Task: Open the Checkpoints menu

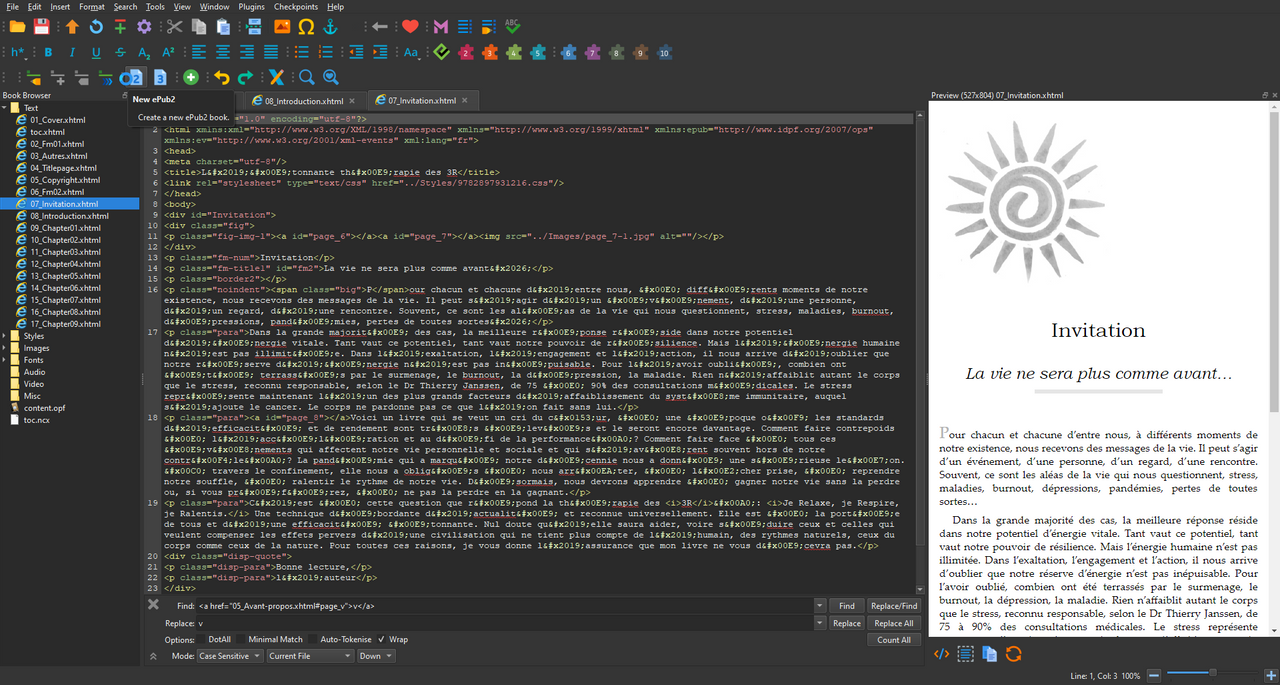Action: point(296,7)
